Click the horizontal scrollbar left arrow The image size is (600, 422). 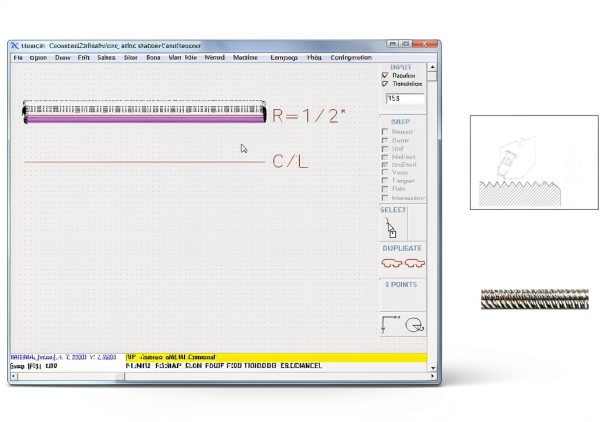point(13,376)
